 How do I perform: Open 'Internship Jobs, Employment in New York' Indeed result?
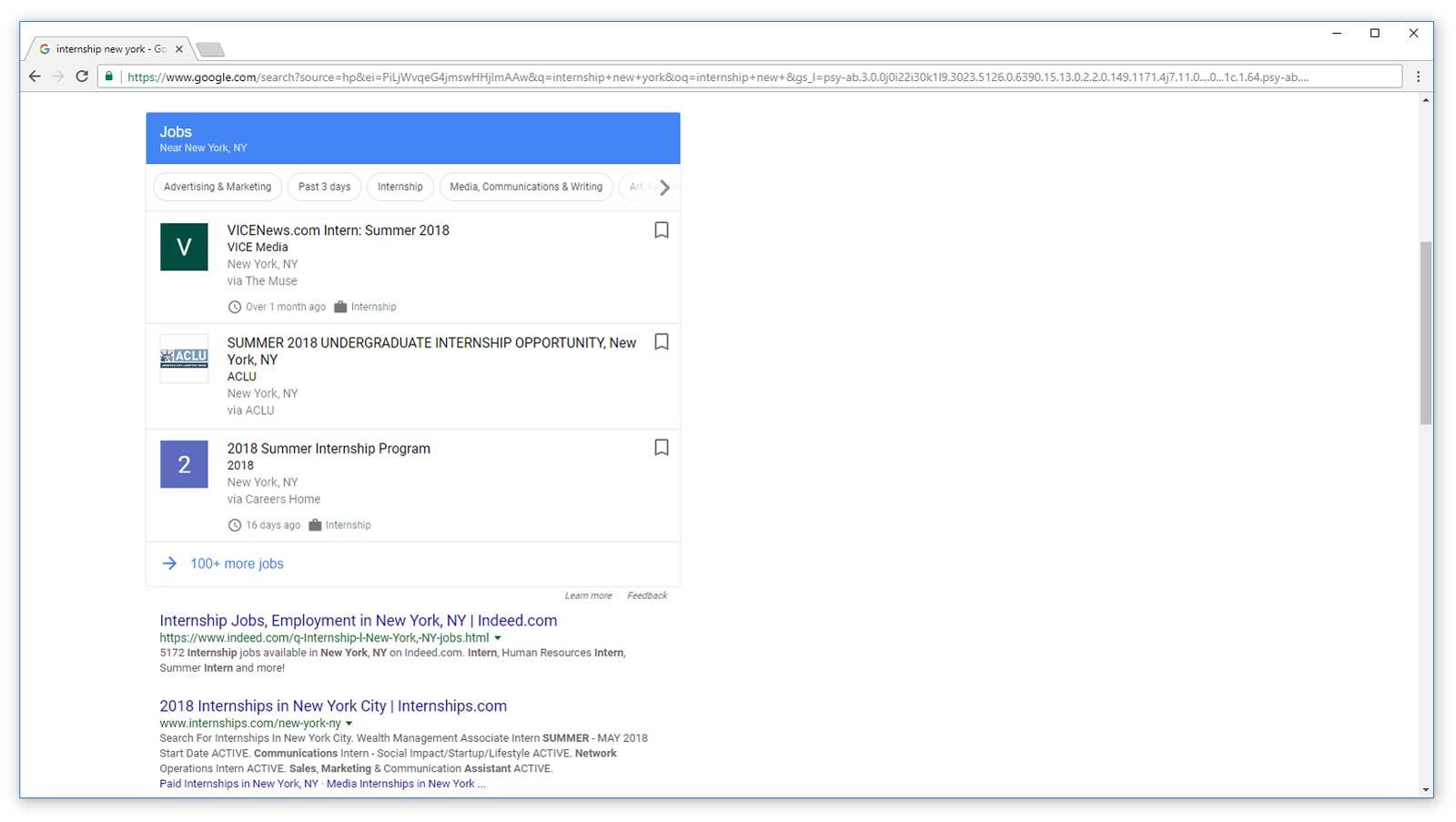click(359, 620)
